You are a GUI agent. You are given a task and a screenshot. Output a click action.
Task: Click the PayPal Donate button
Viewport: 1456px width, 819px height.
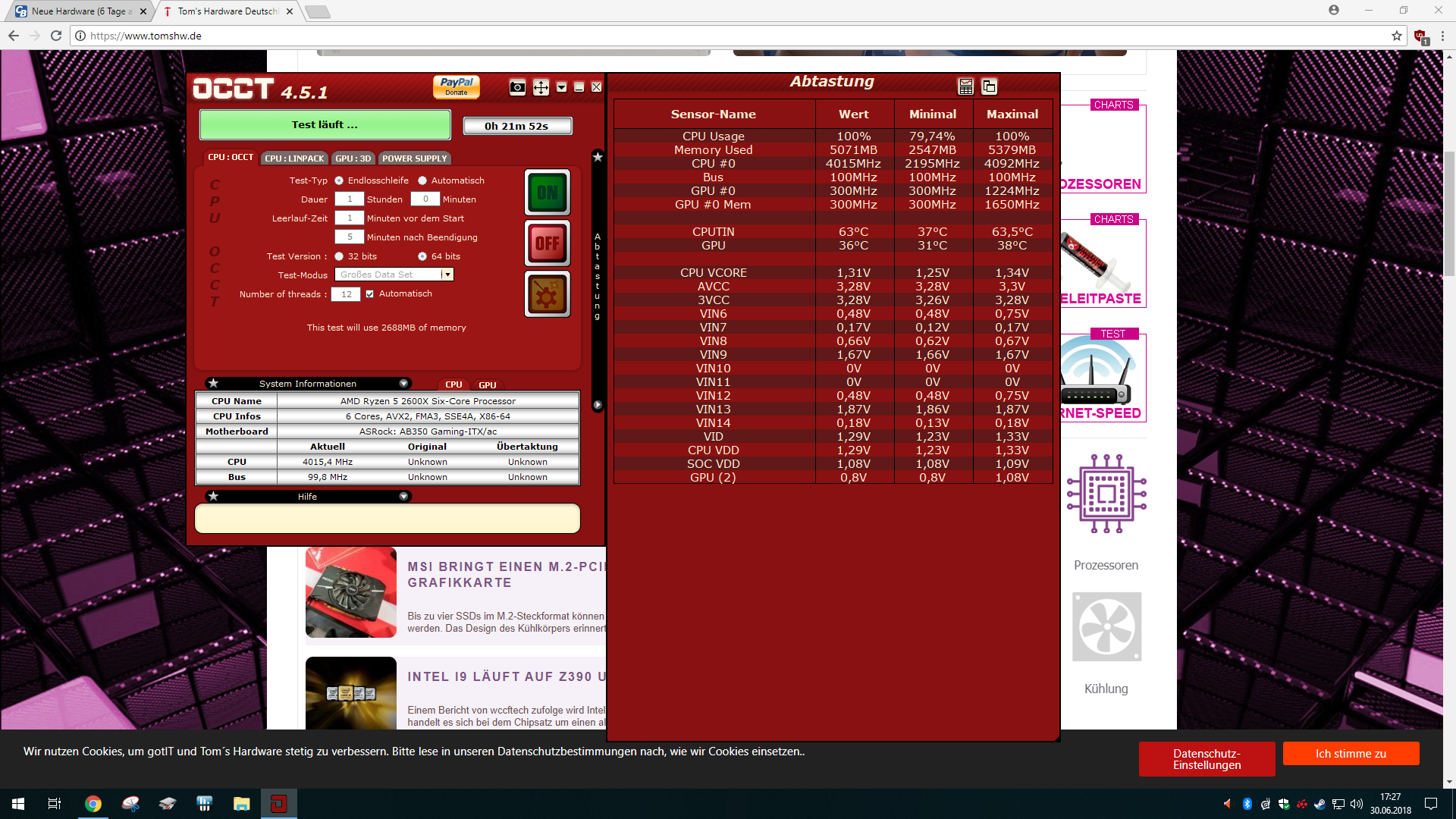[456, 86]
